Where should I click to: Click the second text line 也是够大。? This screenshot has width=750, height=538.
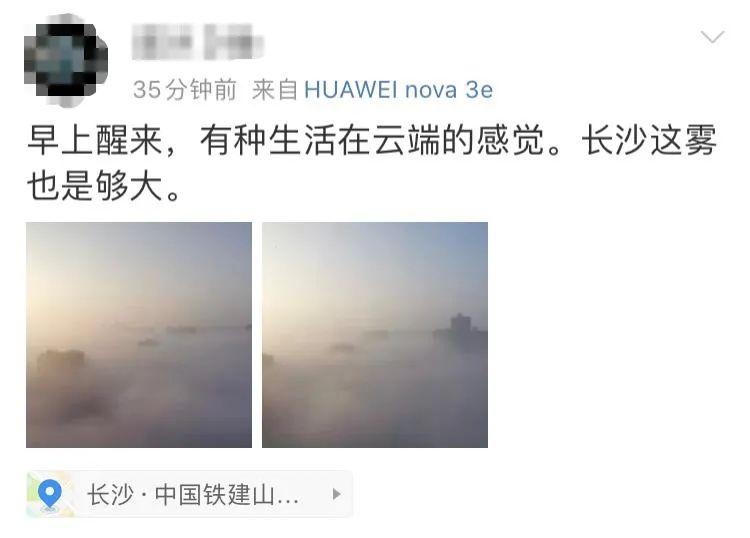coord(104,186)
